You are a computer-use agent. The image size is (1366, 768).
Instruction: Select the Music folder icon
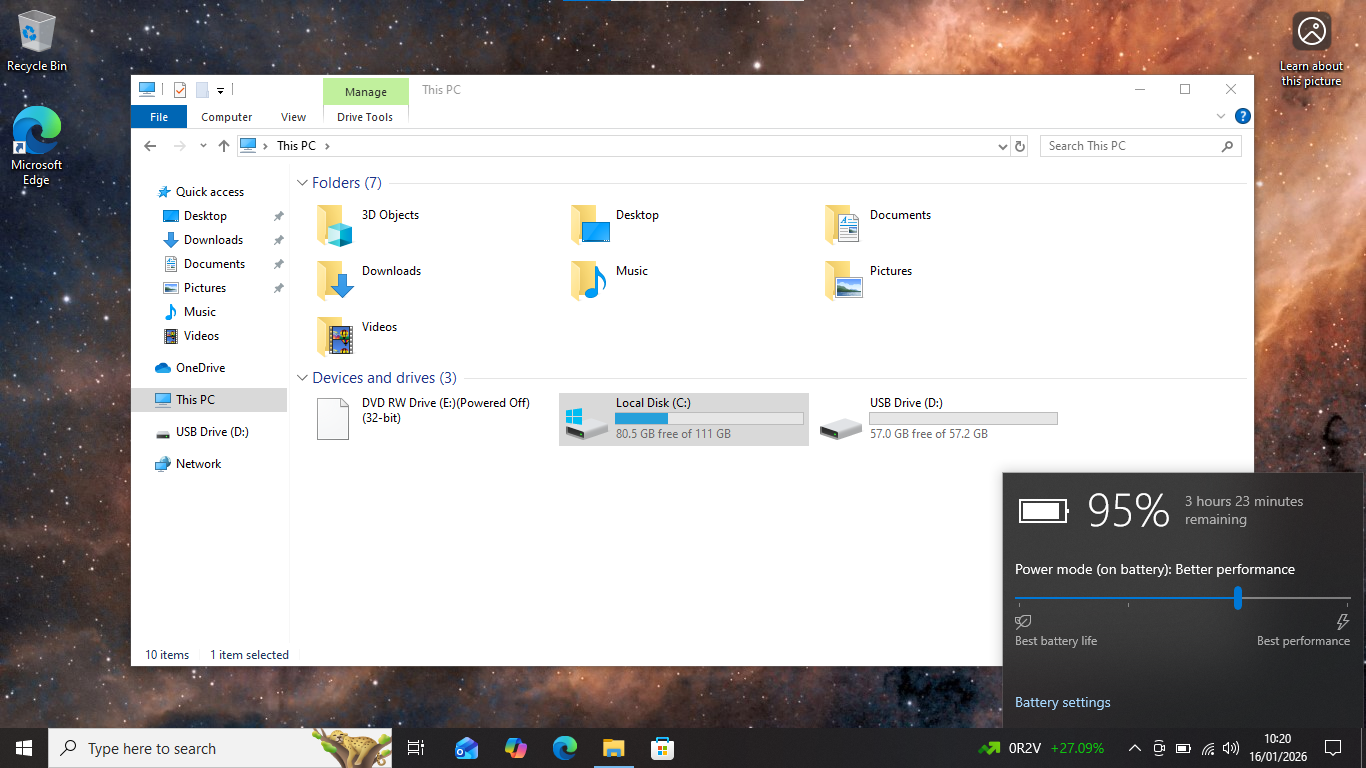(589, 281)
